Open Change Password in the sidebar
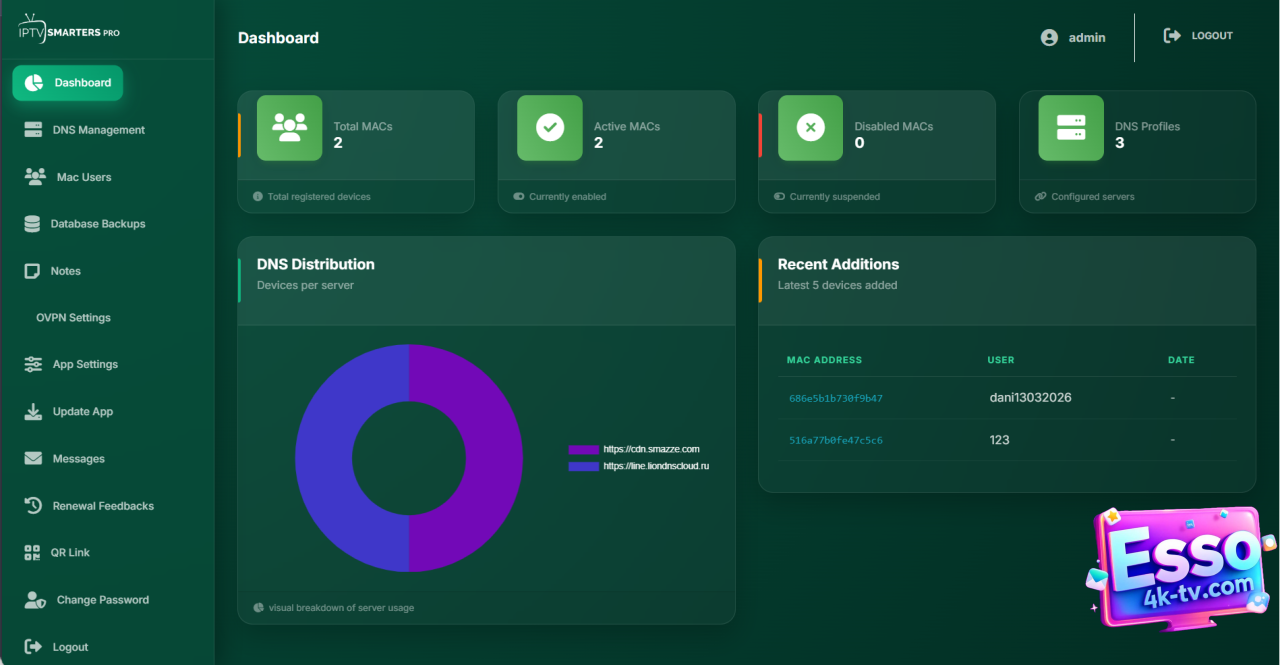This screenshot has width=1280, height=665. 102,600
